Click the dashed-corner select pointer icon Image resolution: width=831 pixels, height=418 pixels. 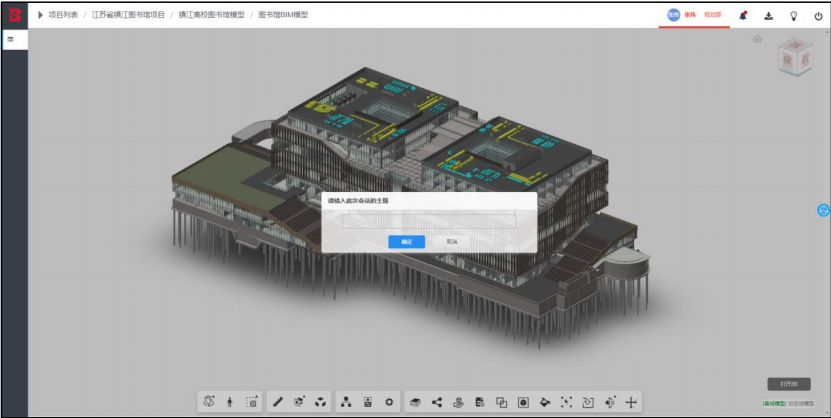pyautogui.click(x=566, y=403)
